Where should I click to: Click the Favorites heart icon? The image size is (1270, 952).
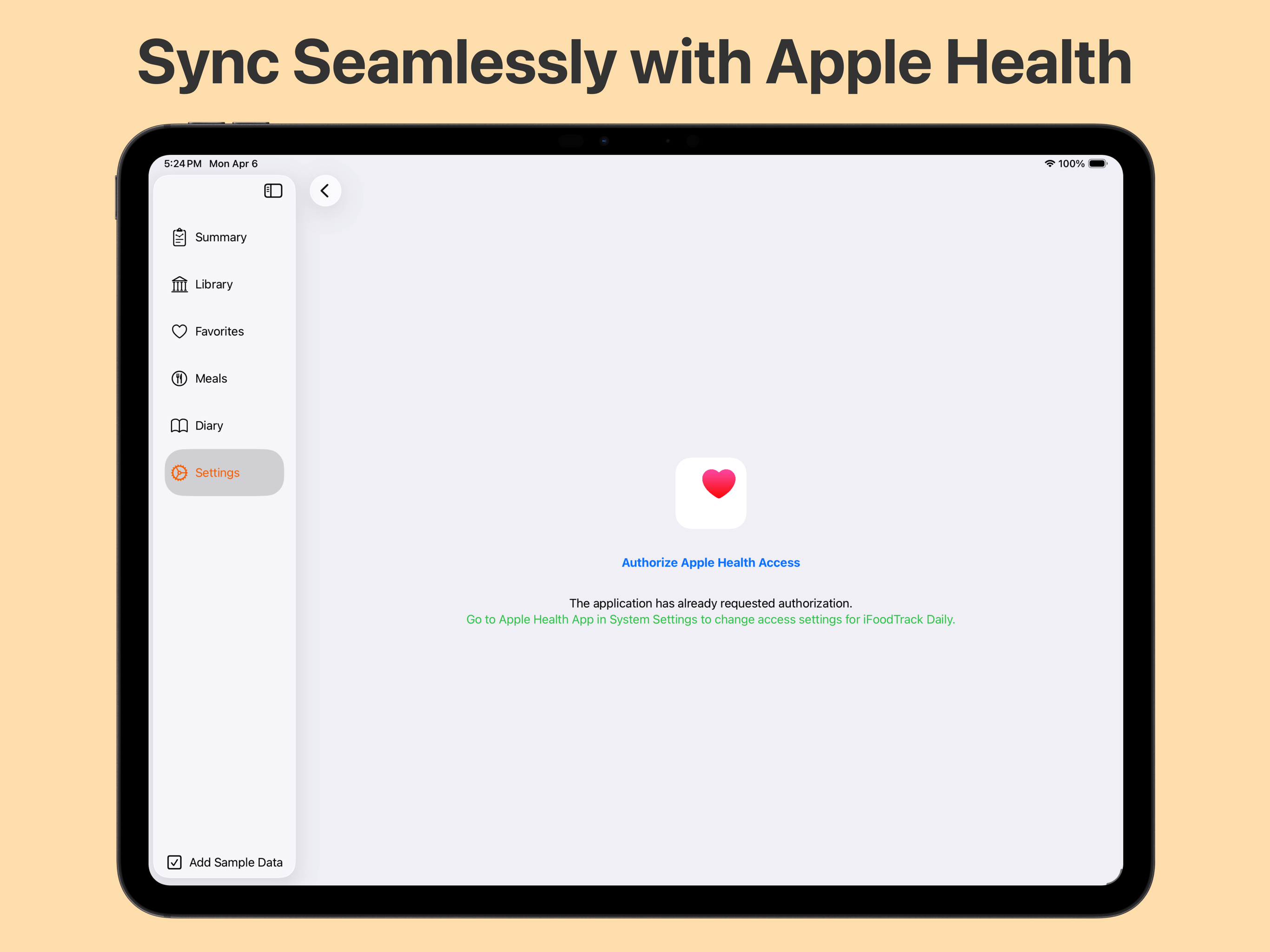click(x=179, y=331)
